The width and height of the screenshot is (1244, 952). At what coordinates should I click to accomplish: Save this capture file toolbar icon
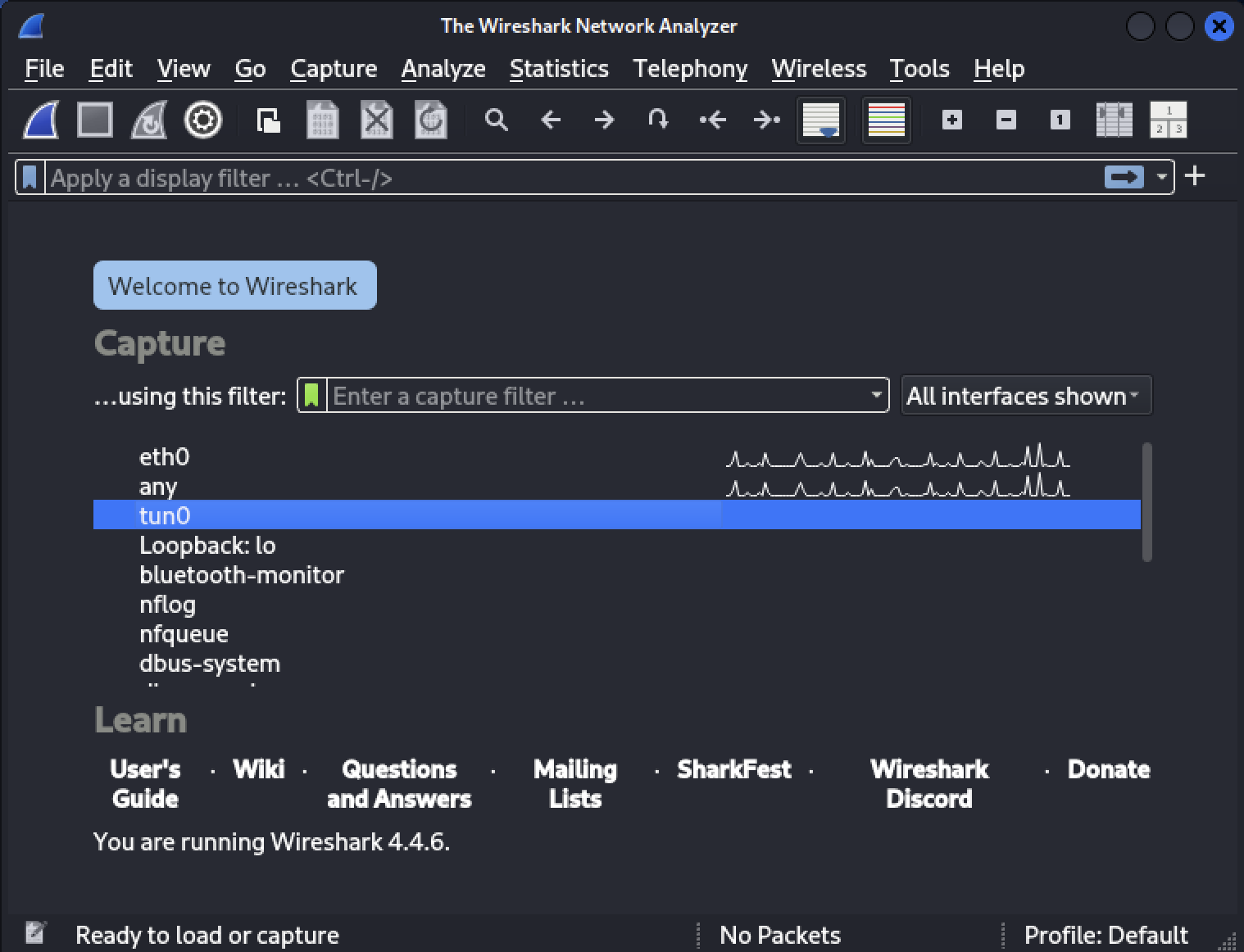[323, 120]
